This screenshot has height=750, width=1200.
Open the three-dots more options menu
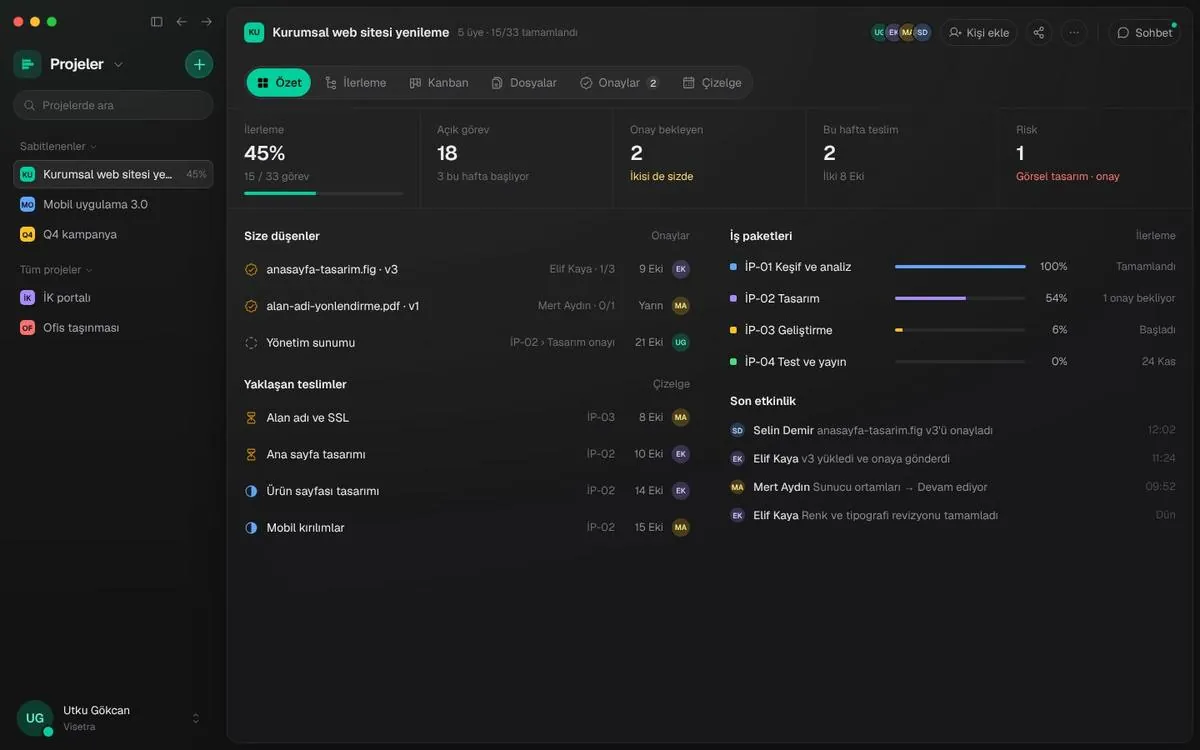1074,32
